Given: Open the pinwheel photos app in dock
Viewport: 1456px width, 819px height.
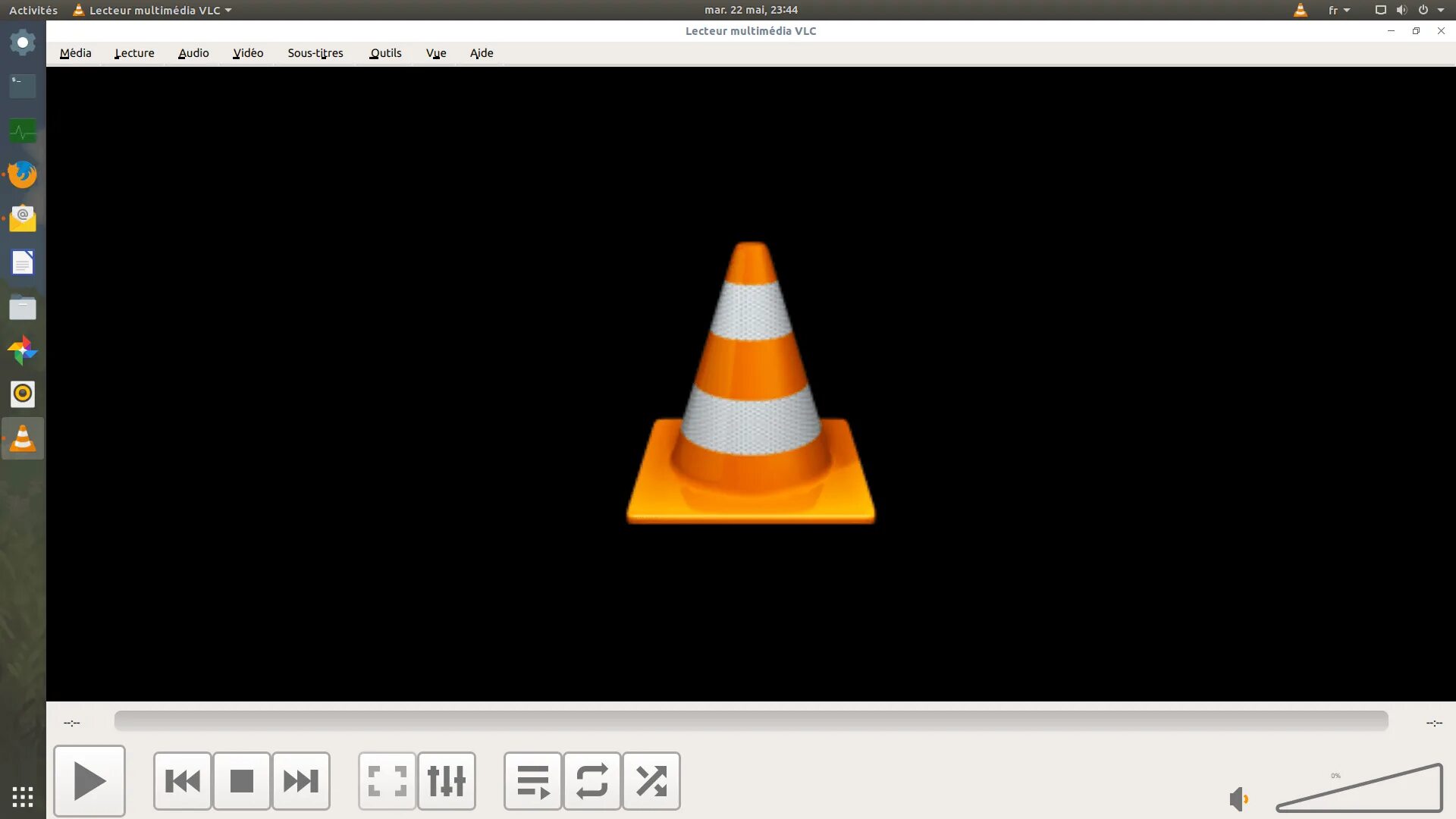Looking at the screenshot, I should pos(23,350).
